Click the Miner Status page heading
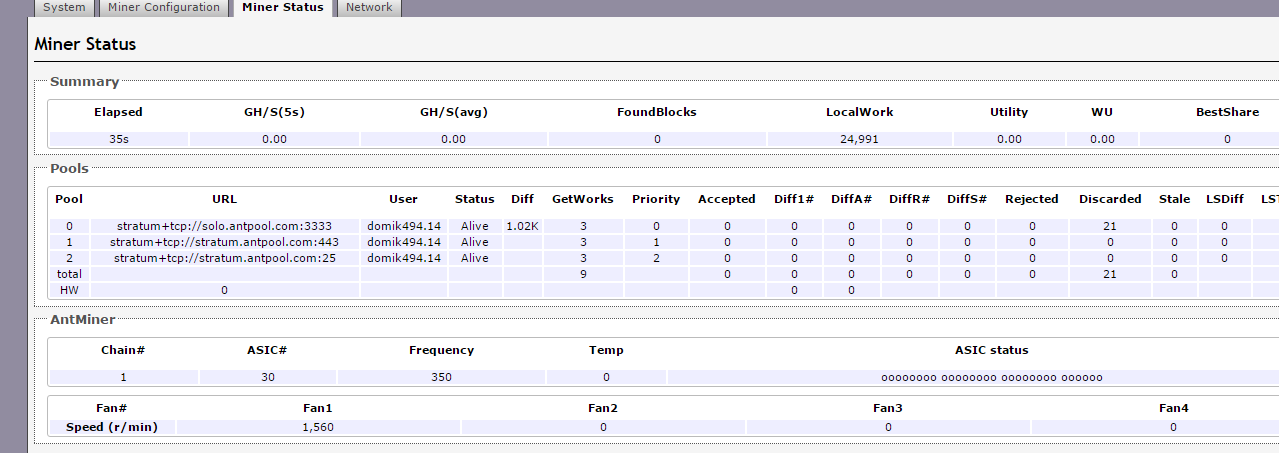The width and height of the screenshot is (1279, 453). (x=85, y=45)
